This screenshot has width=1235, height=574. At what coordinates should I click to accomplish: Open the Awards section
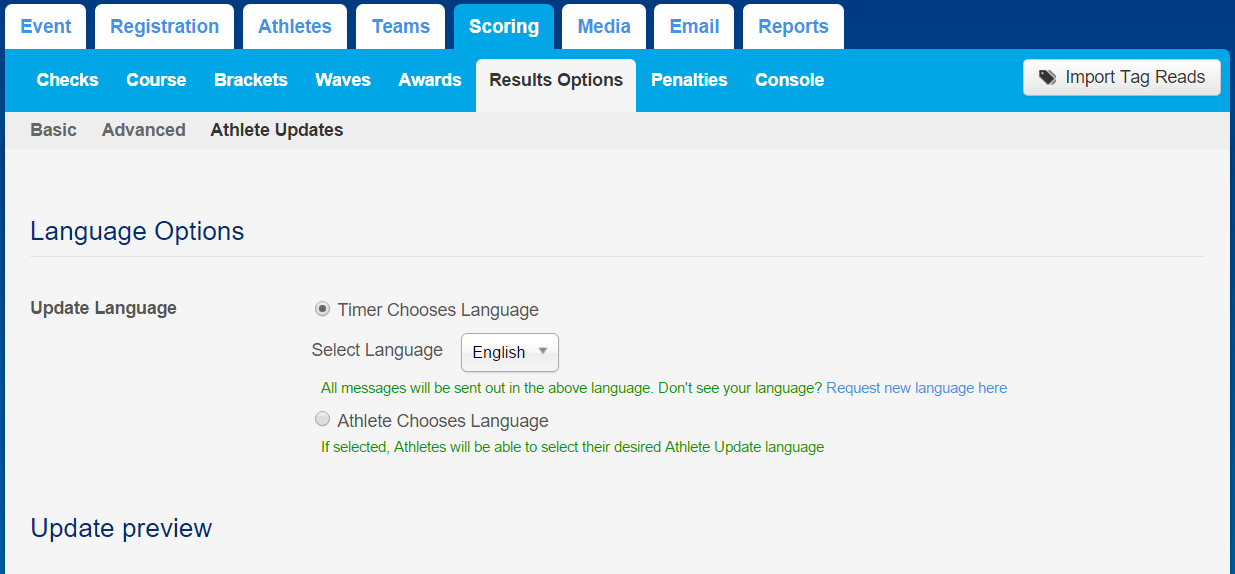430,80
